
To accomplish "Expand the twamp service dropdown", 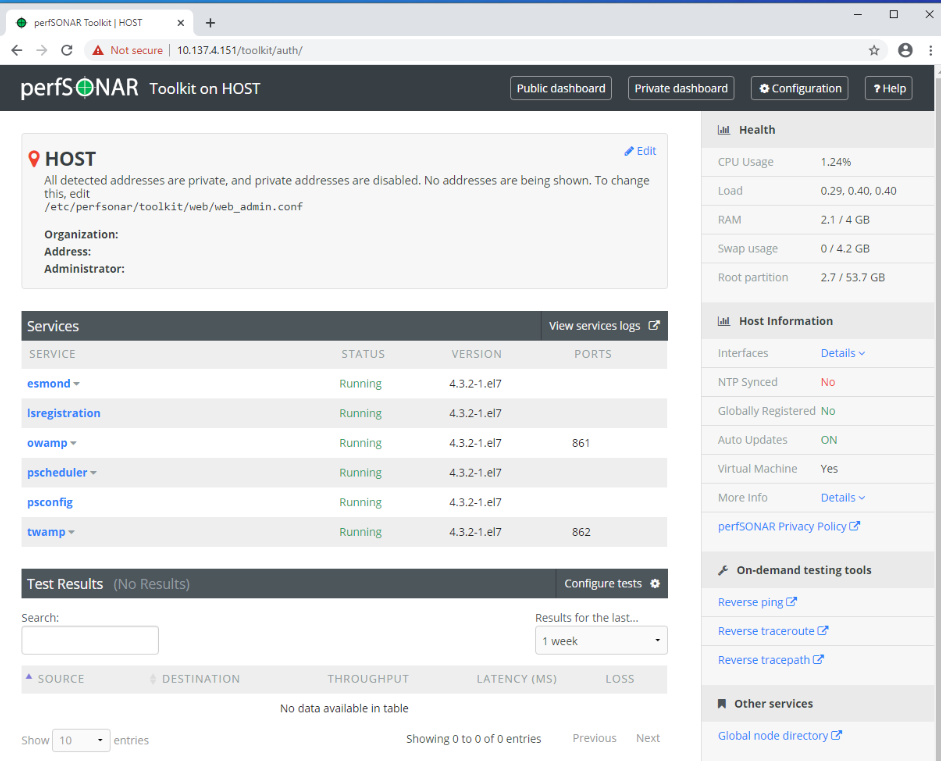I will point(71,532).
